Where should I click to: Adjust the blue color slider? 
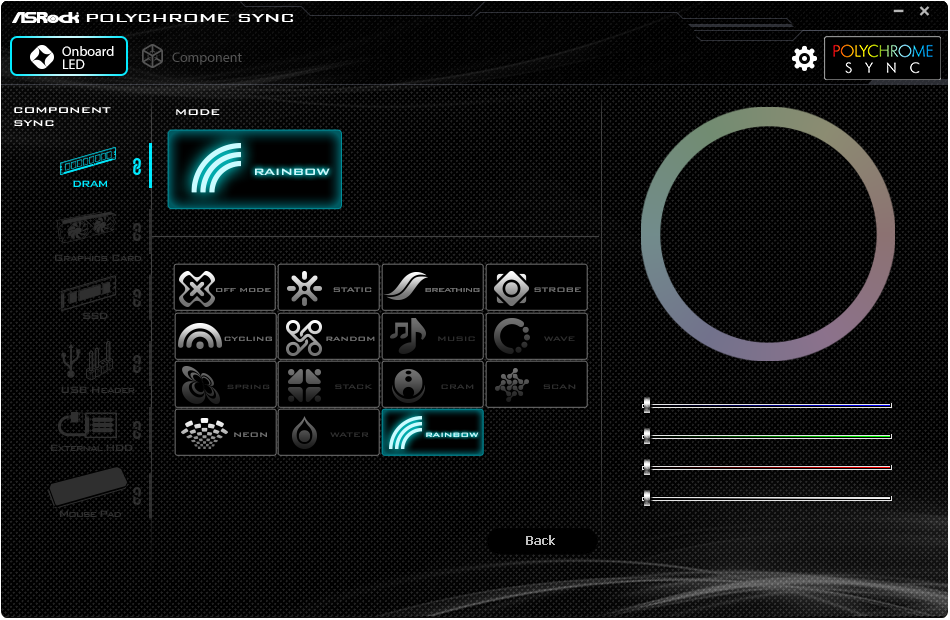tap(767, 405)
